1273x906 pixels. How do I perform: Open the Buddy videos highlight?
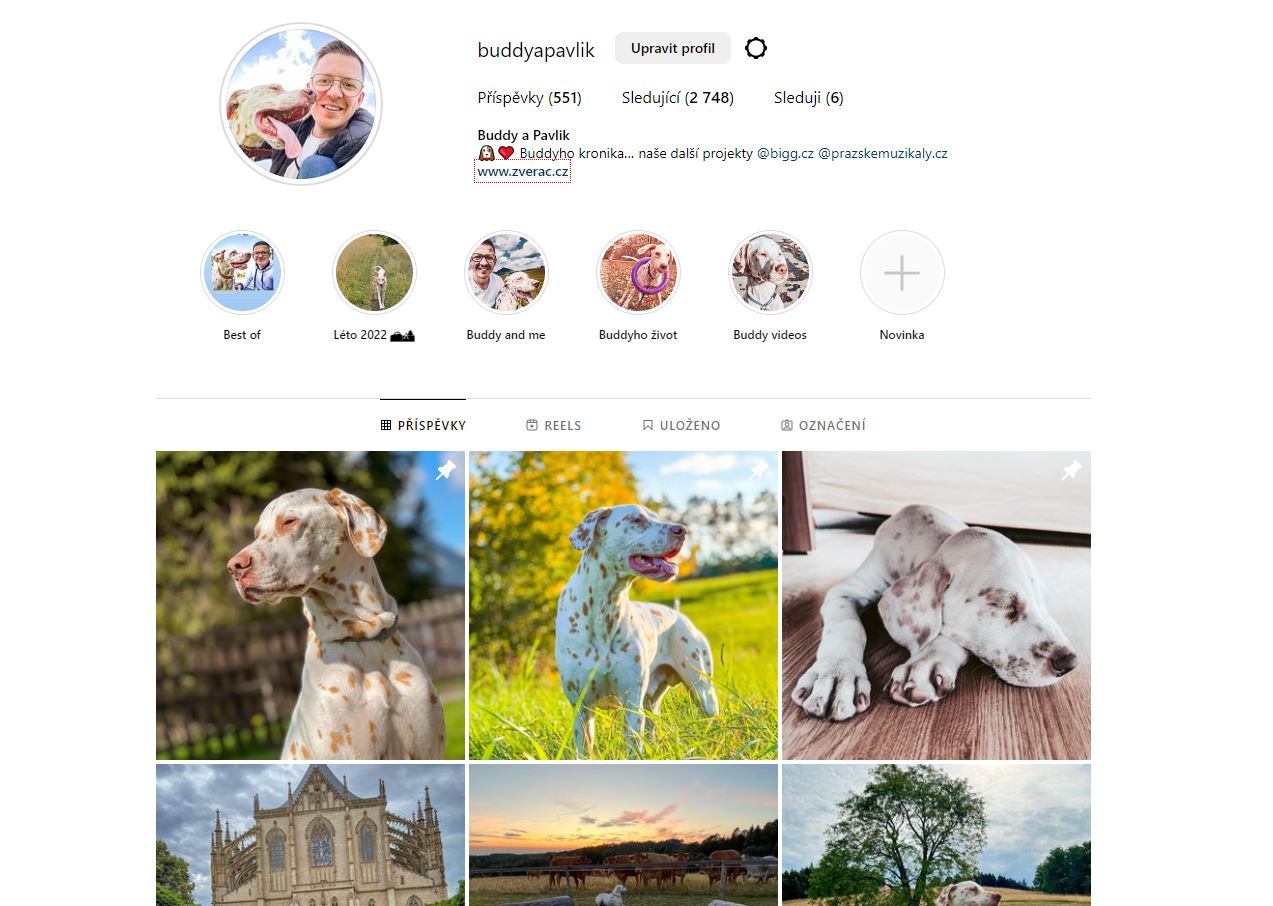pyautogui.click(x=770, y=272)
